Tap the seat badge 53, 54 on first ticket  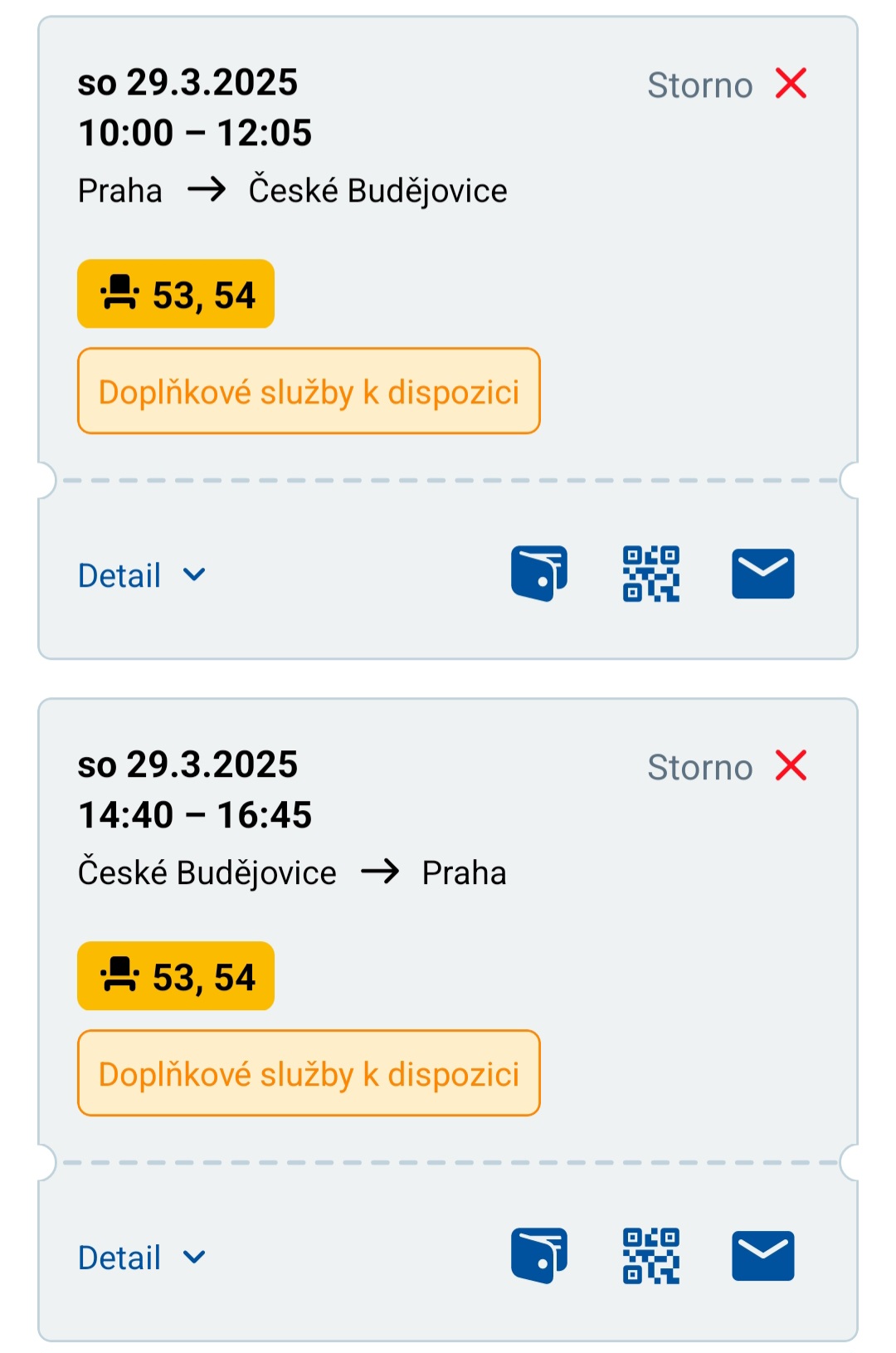pos(176,294)
